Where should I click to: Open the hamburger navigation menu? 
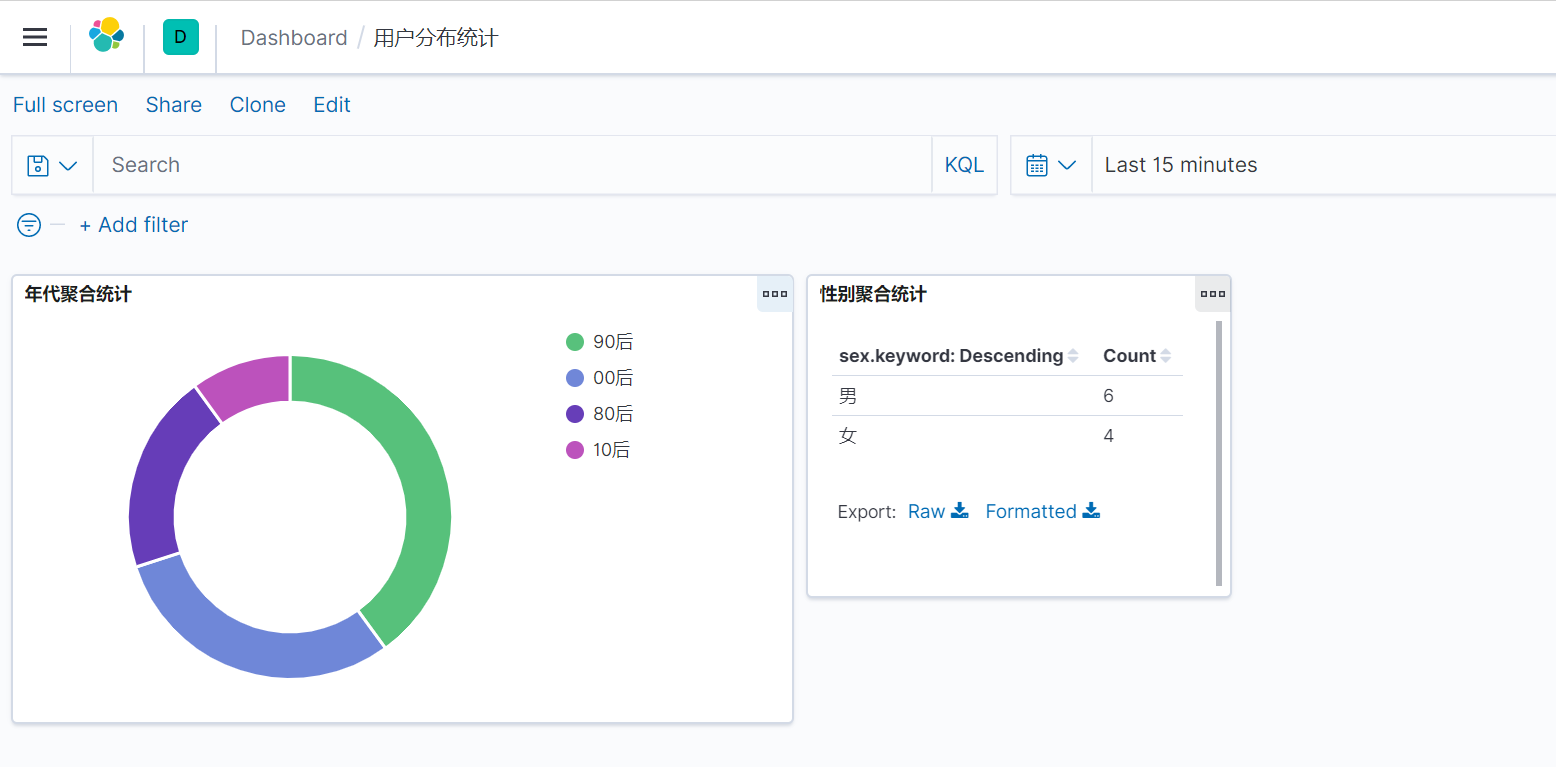35,37
